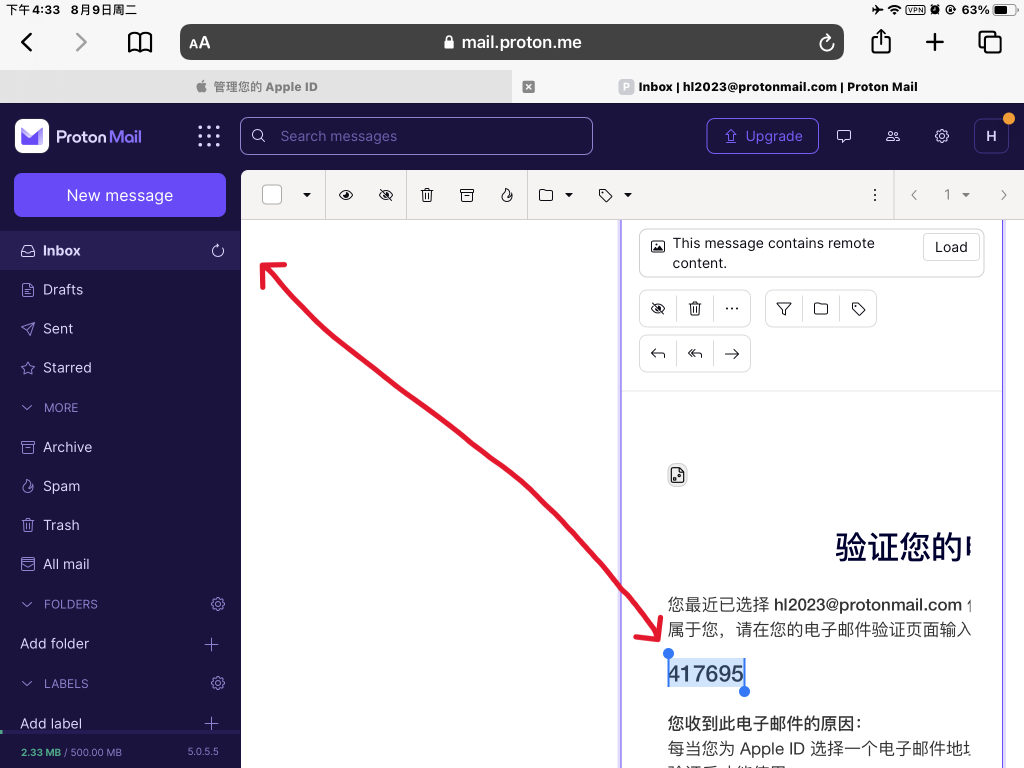Open the Spam folder
The width and height of the screenshot is (1024, 768).
[120, 487]
